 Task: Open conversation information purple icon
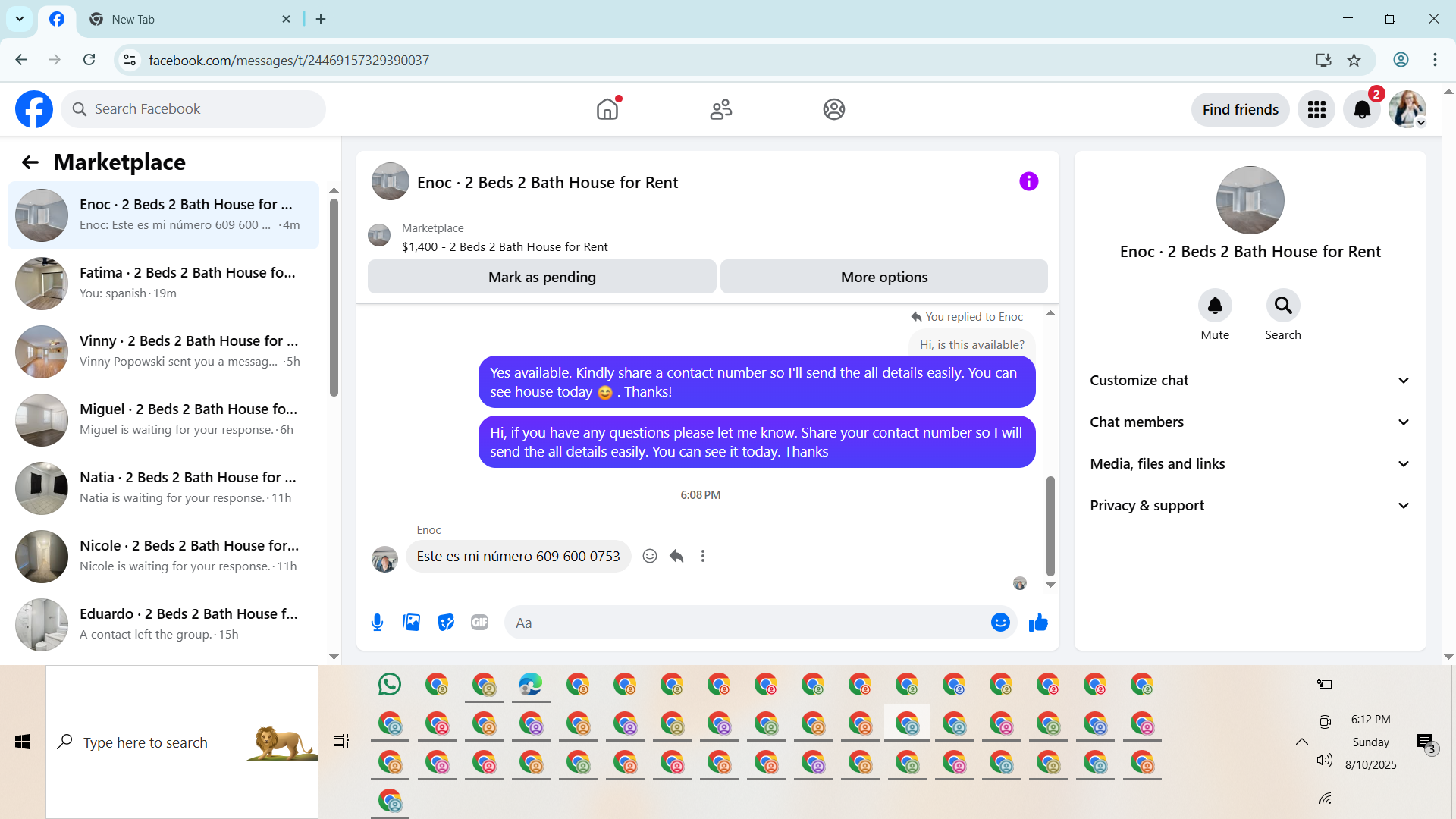1028,181
